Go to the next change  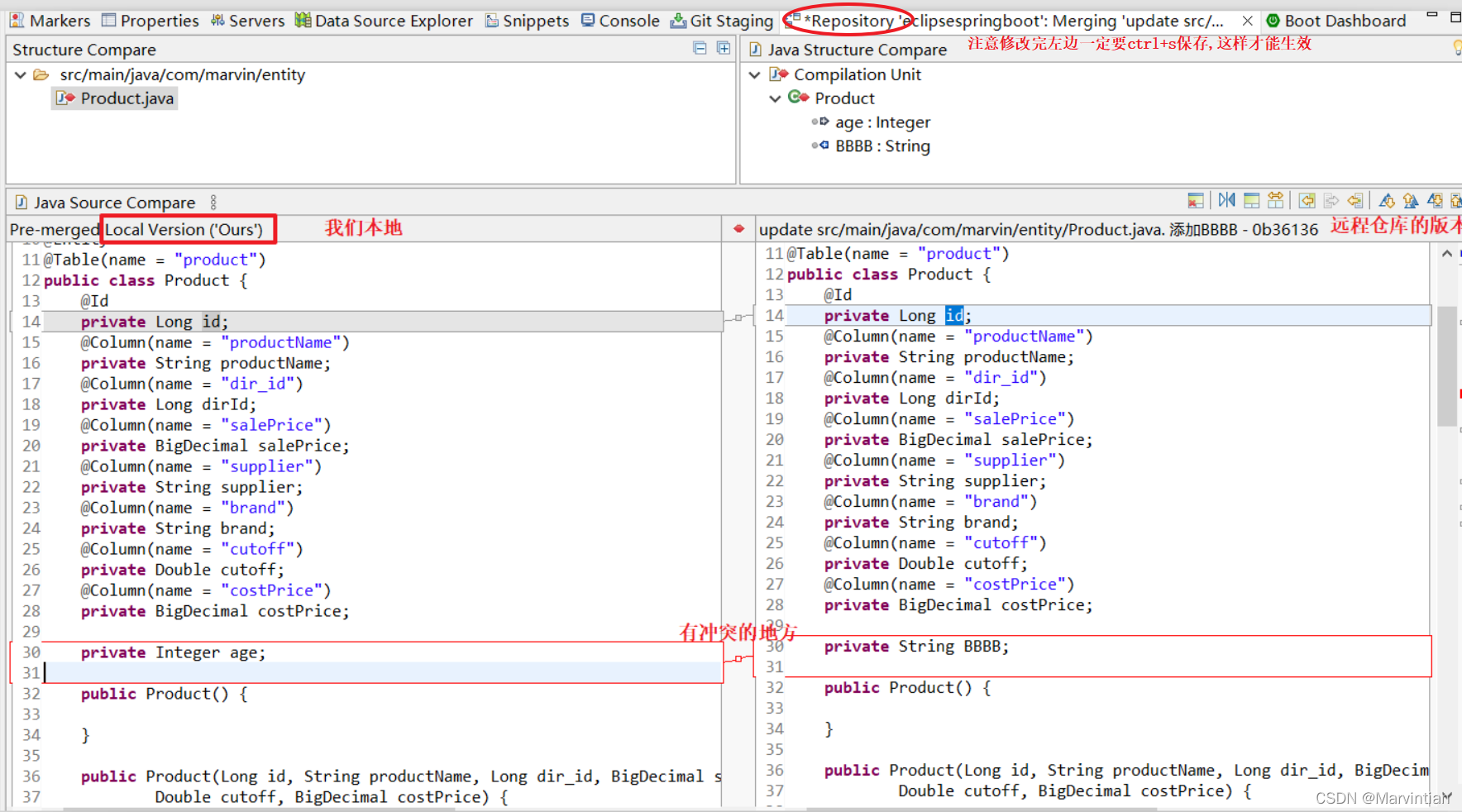[1435, 200]
